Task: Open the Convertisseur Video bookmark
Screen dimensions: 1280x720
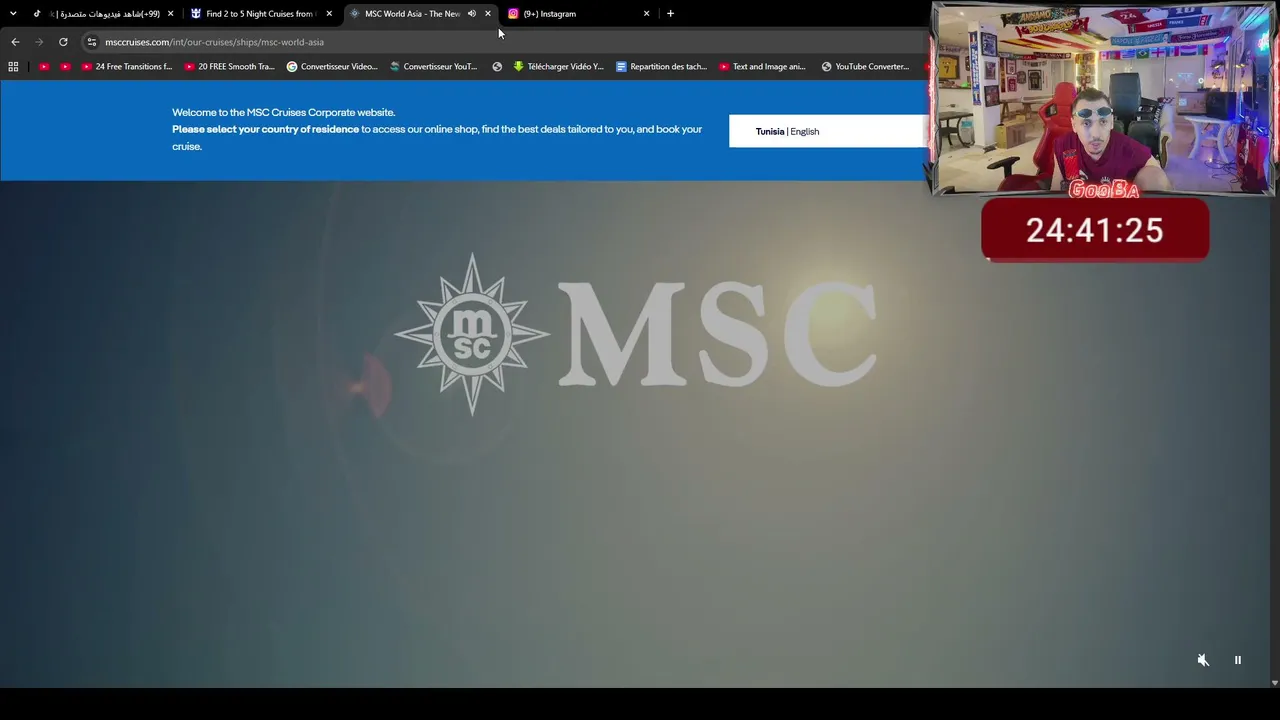Action: (x=332, y=67)
